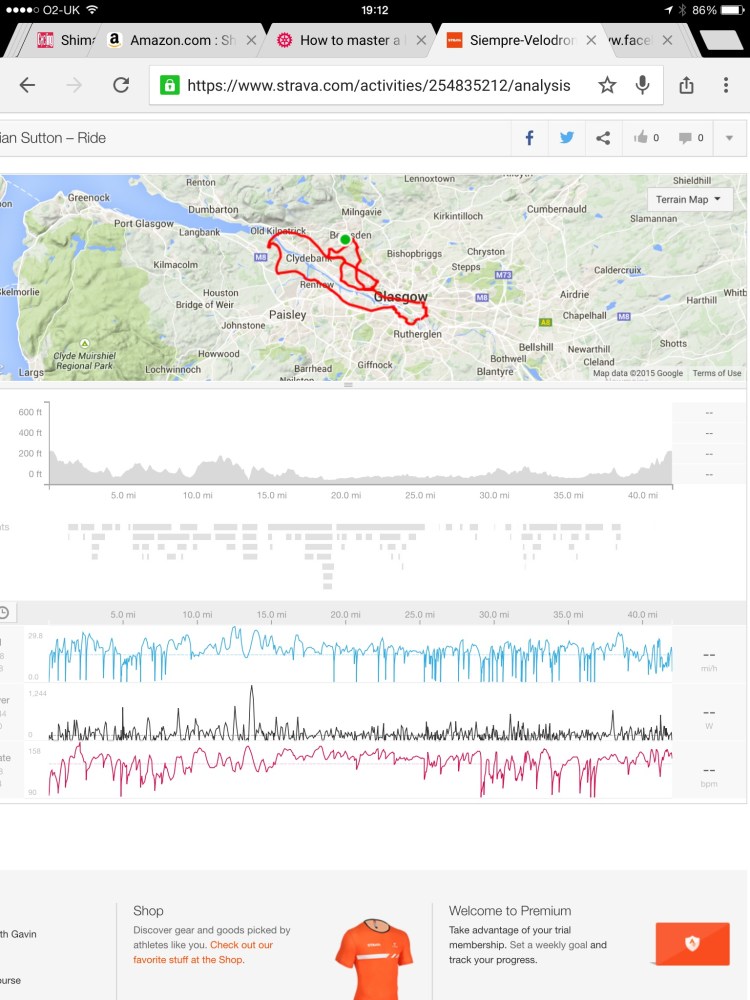Click the green start marker on map
The height and width of the screenshot is (1000, 750).
pyautogui.click(x=345, y=239)
